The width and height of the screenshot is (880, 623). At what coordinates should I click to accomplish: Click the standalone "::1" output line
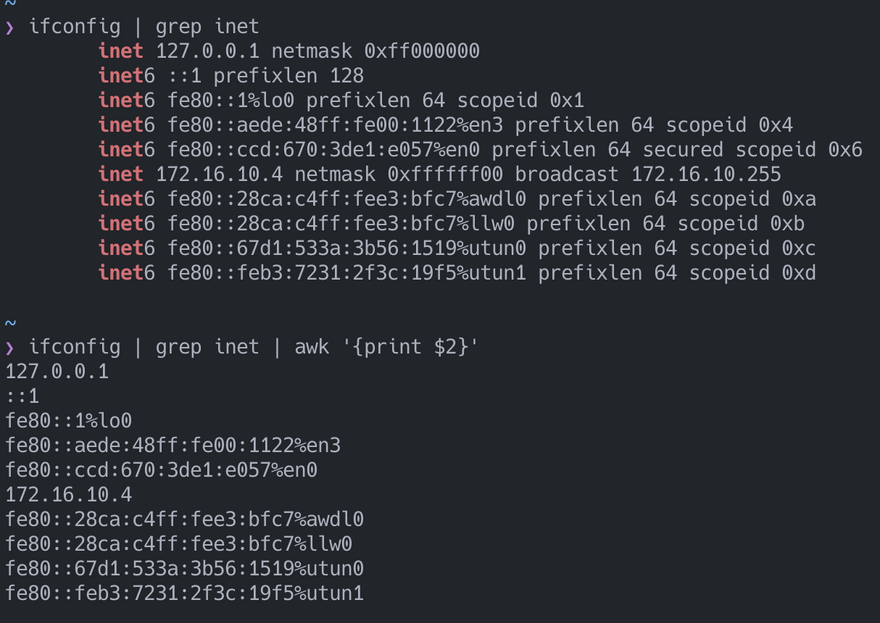(23, 396)
